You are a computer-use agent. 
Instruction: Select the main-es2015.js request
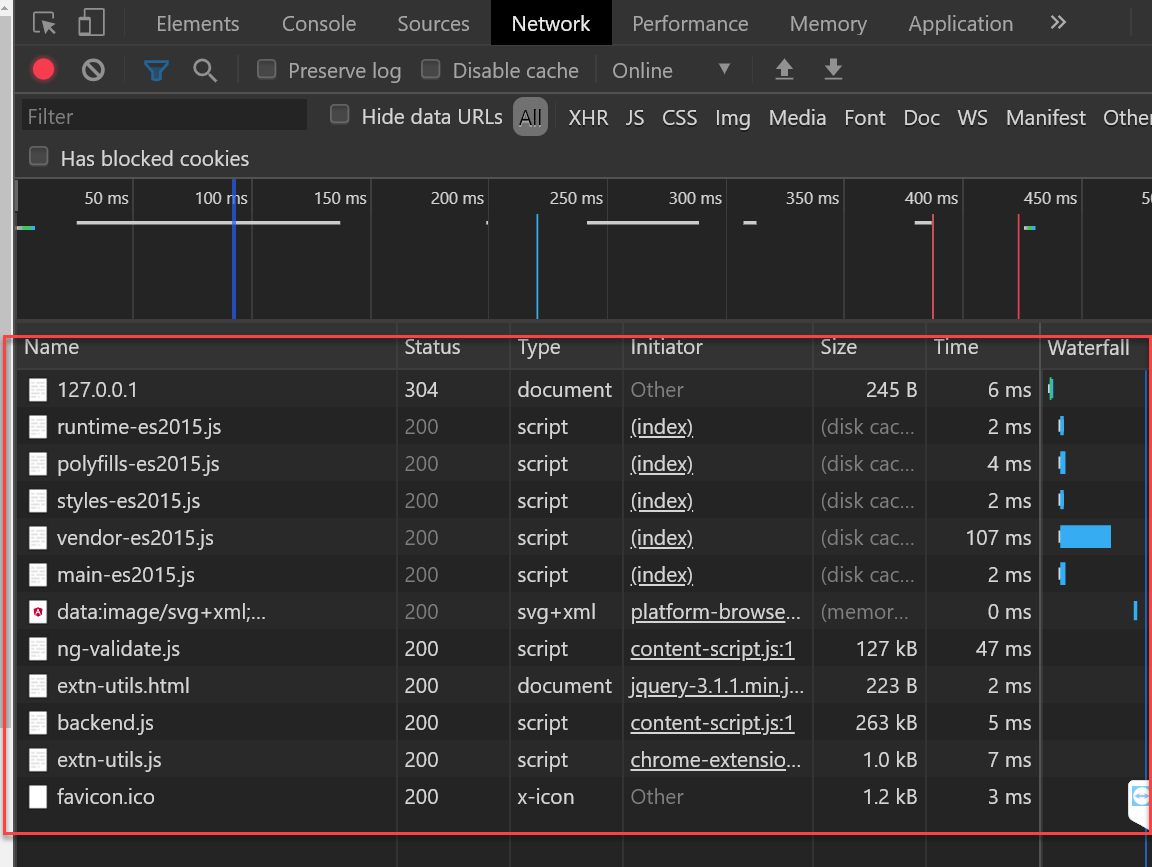point(583,575)
